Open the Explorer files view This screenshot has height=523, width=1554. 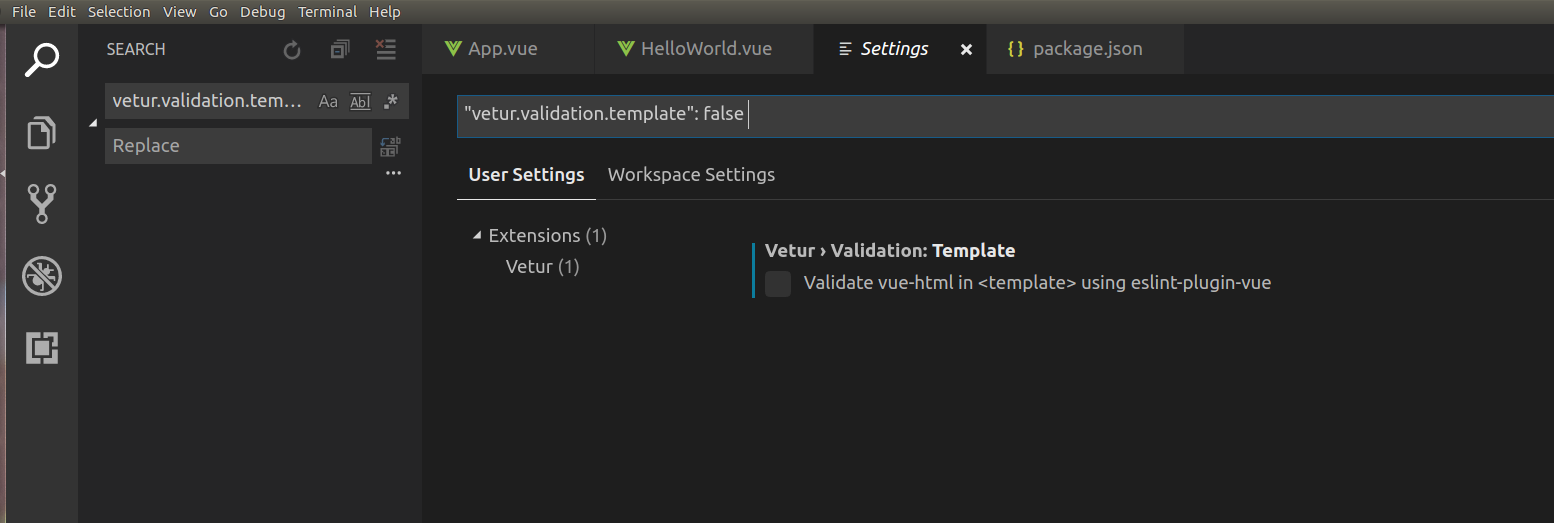[41, 133]
